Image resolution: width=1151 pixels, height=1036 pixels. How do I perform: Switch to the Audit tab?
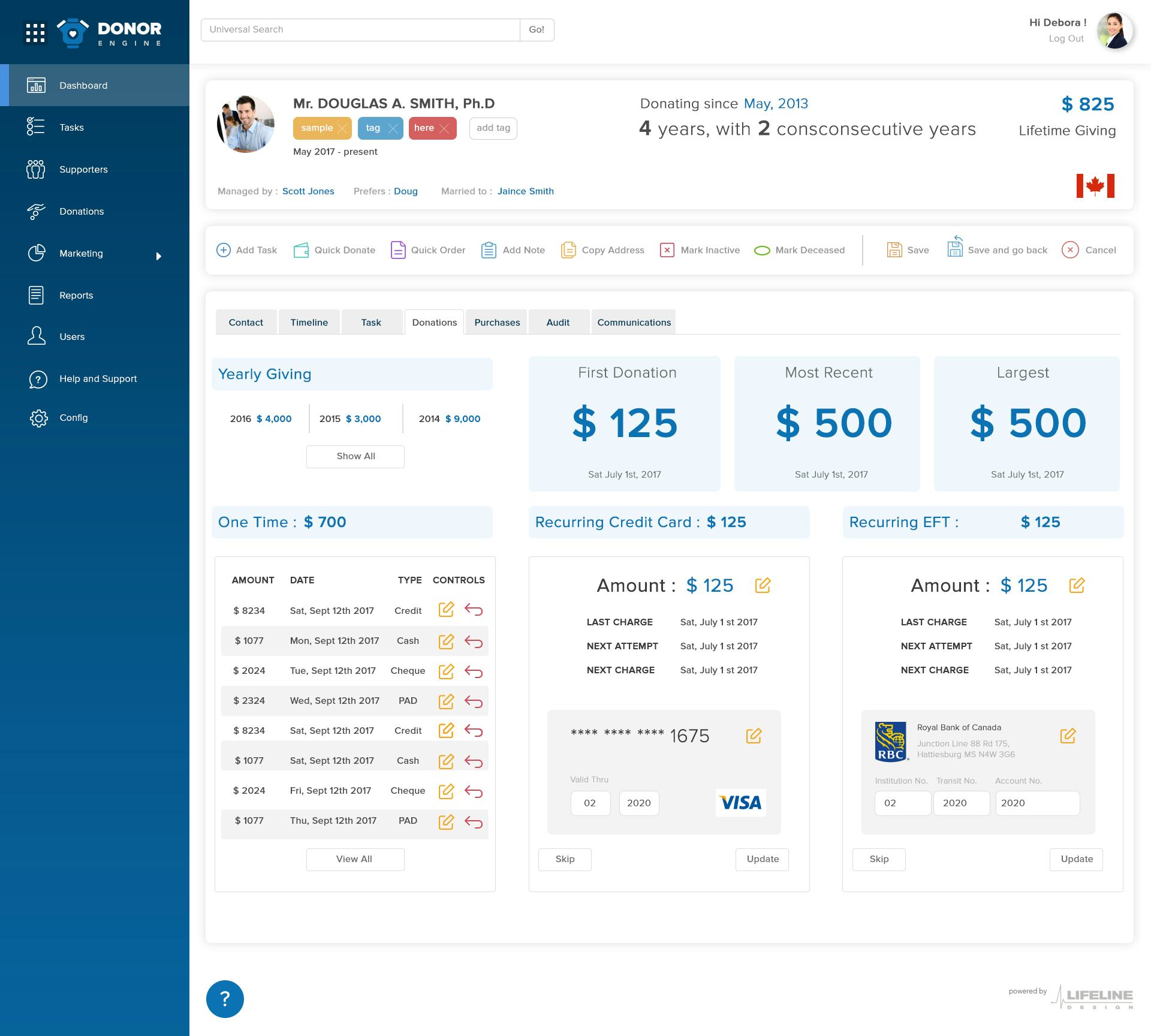(557, 322)
